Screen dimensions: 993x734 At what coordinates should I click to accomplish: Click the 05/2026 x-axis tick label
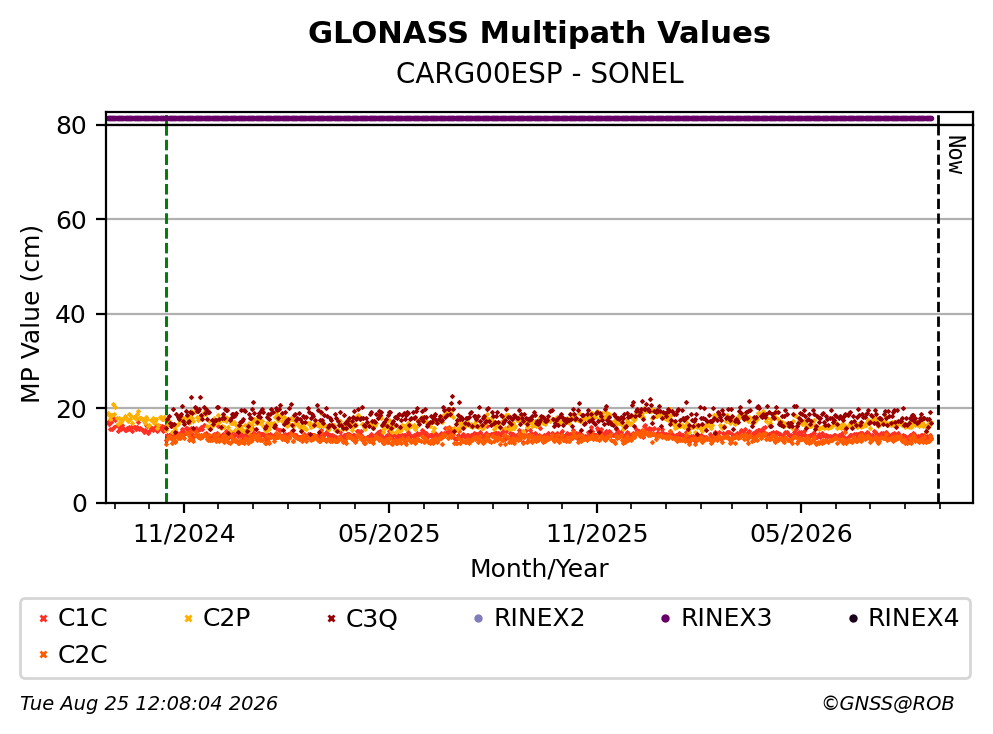(801, 534)
